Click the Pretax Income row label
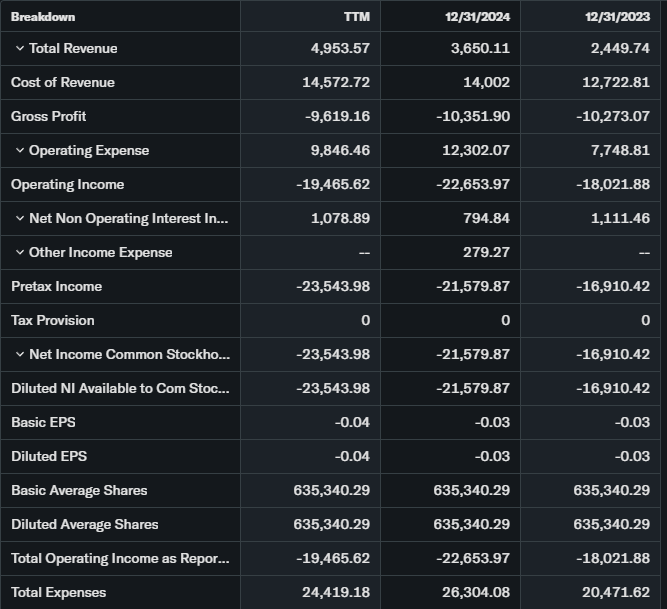 pyautogui.click(x=56, y=287)
